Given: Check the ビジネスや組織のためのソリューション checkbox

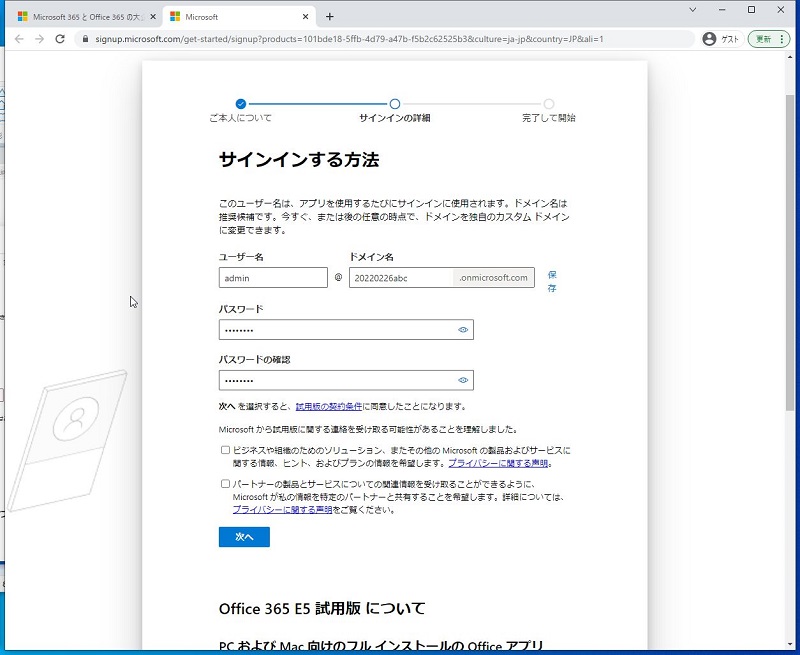Looking at the screenshot, I should tap(225, 450).
